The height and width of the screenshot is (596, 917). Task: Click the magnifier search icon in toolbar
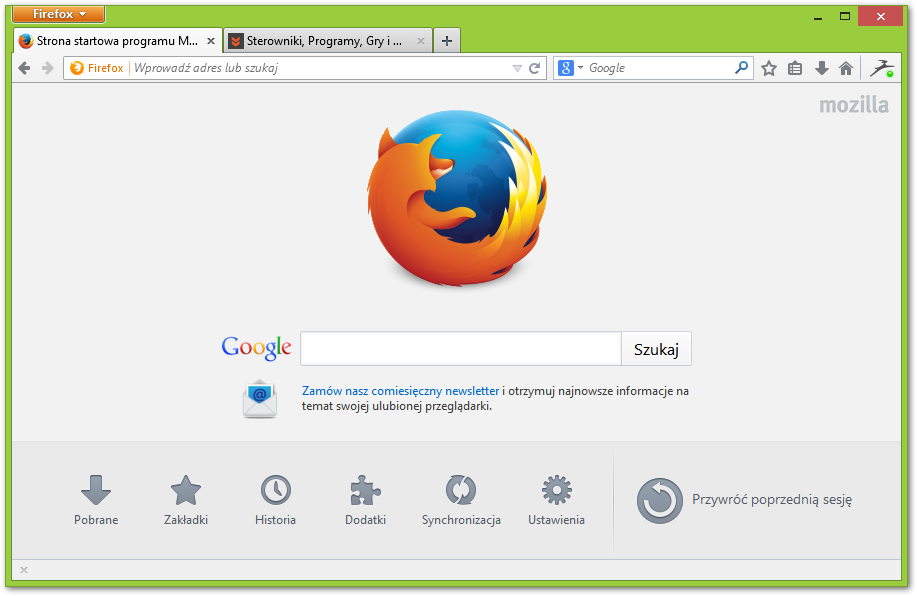click(741, 68)
